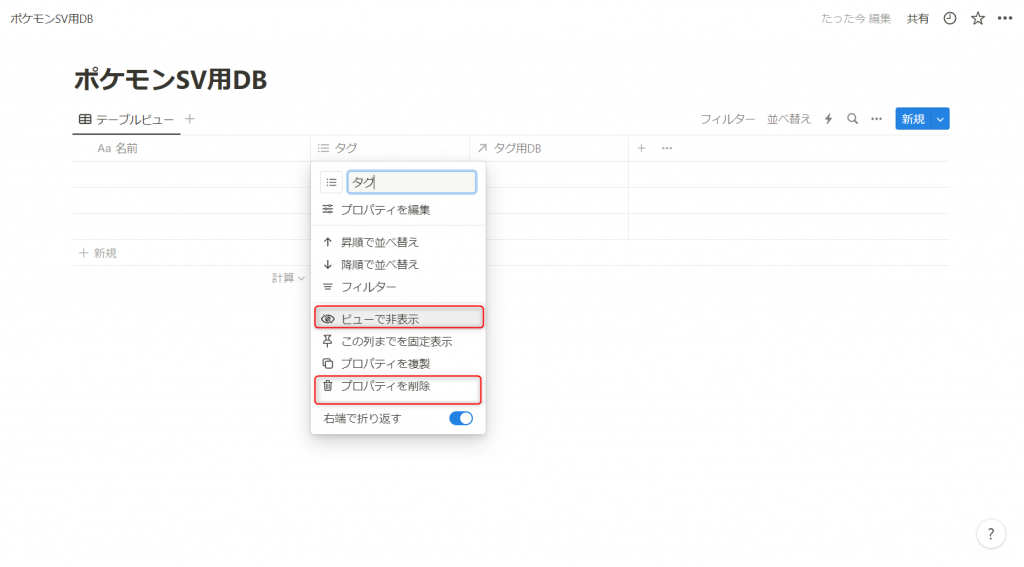Image resolution: width=1024 pixels, height=567 pixels.
Task: Change the property type list icon
Action: click(331, 182)
